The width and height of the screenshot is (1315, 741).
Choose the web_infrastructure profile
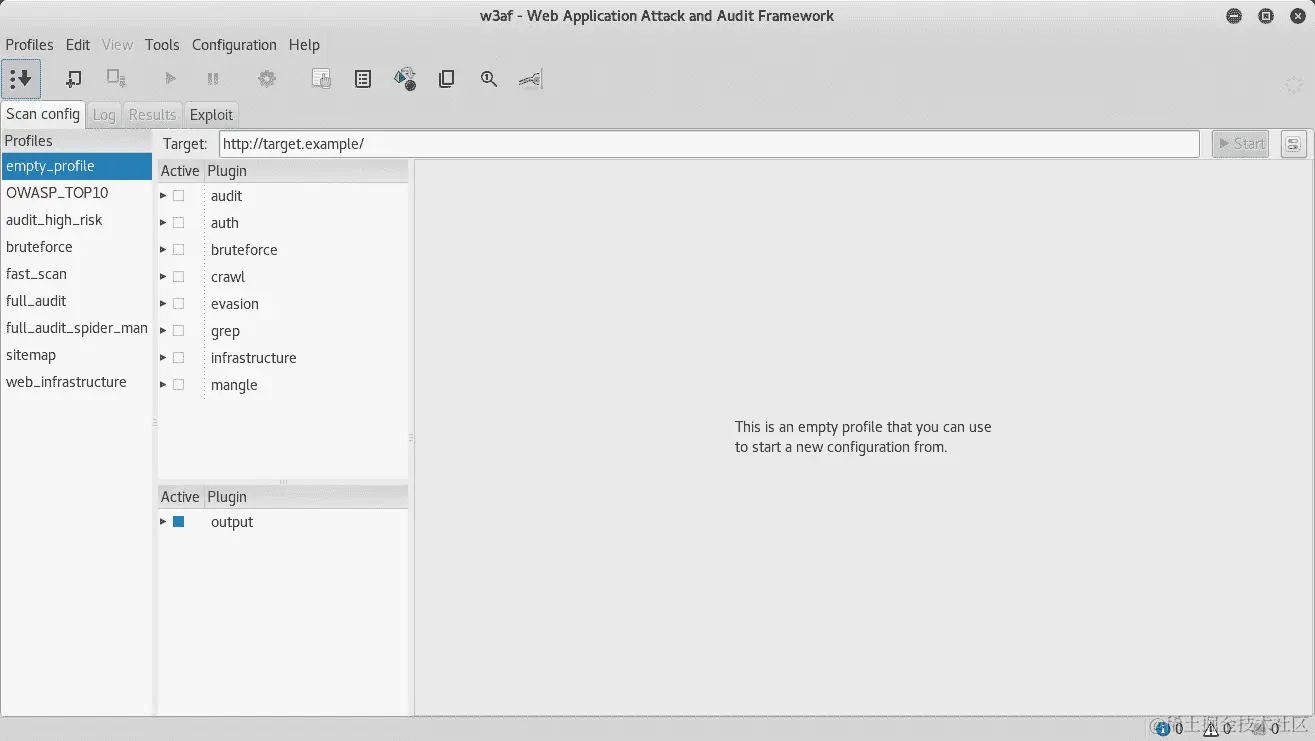tap(76, 382)
